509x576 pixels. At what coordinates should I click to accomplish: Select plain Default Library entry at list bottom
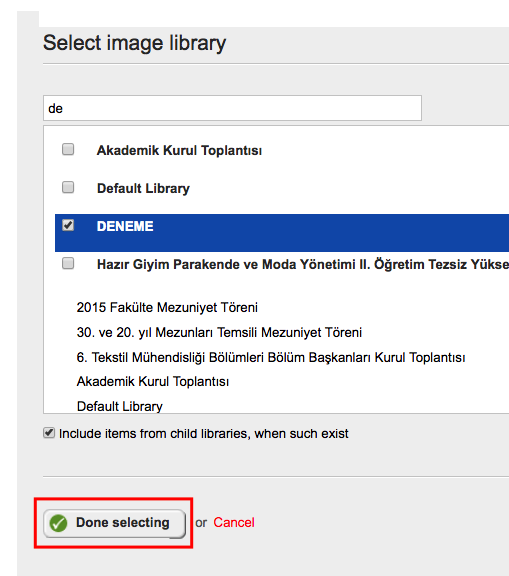point(120,407)
